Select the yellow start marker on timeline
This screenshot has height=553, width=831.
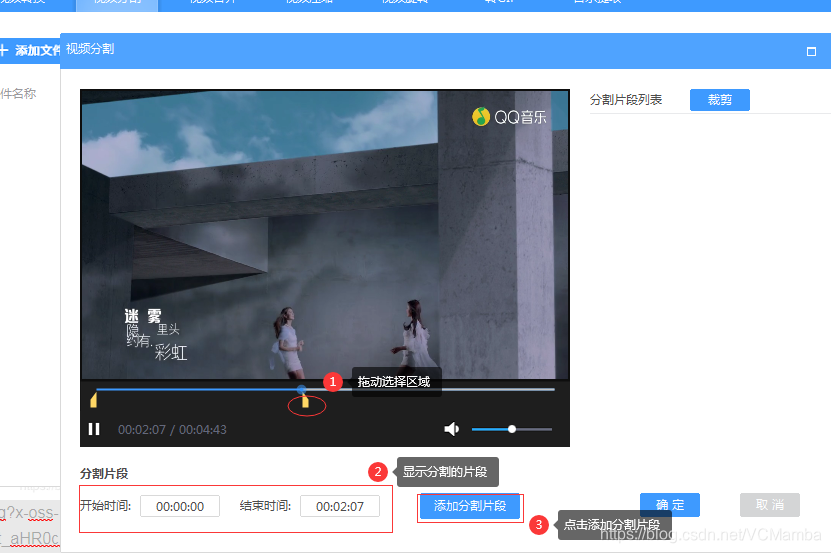pyautogui.click(x=94, y=400)
